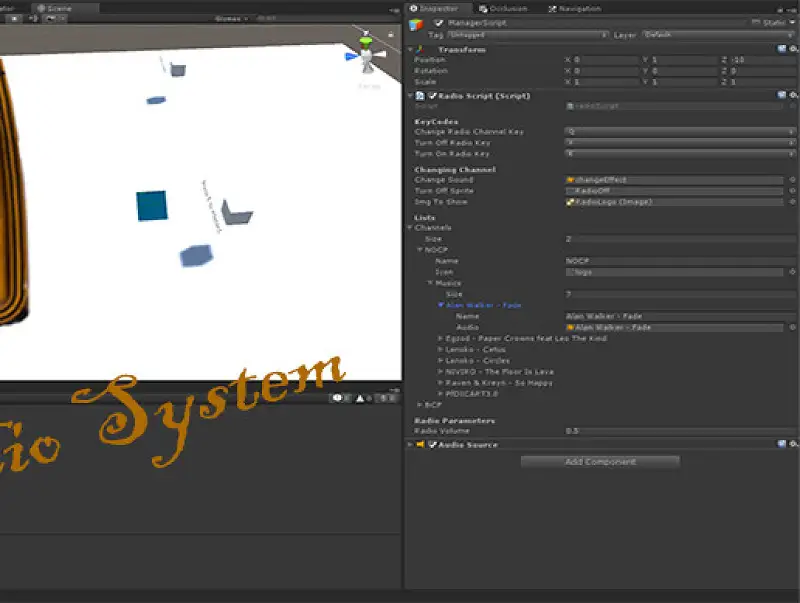Screen dimensions: 800x603
Task: Open the Tag dropdown showing Untagged
Action: (x=528, y=35)
